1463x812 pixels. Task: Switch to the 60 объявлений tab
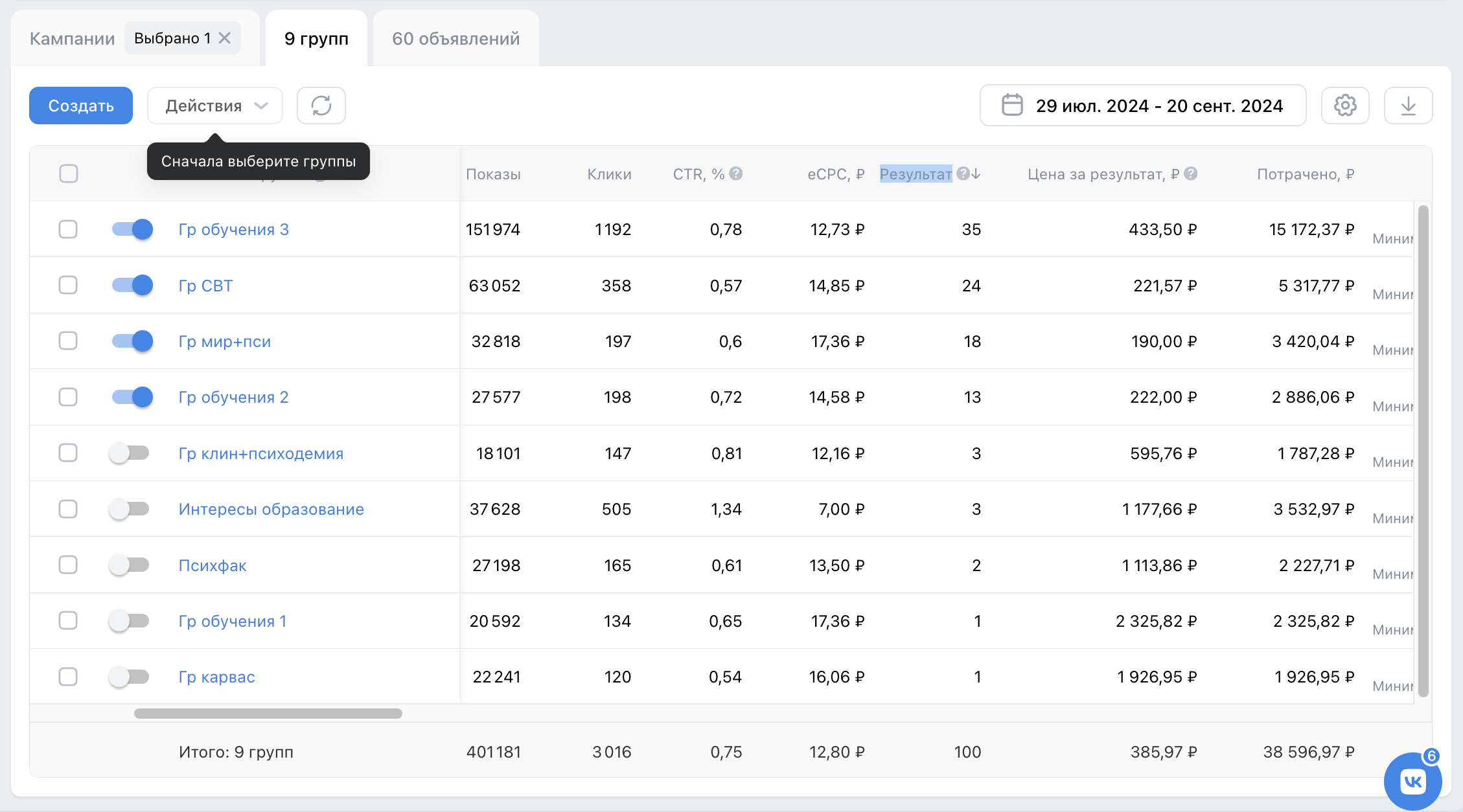coord(455,39)
